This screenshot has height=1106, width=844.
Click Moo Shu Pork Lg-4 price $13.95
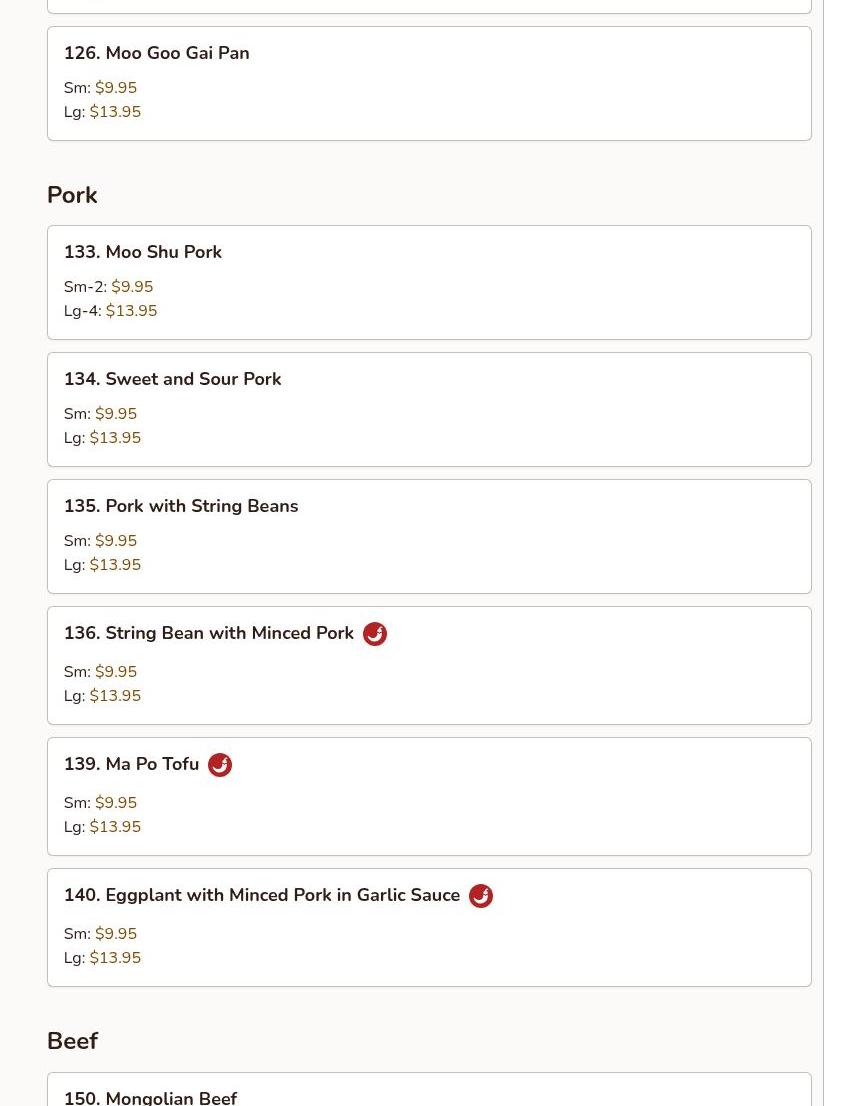click(x=131, y=311)
